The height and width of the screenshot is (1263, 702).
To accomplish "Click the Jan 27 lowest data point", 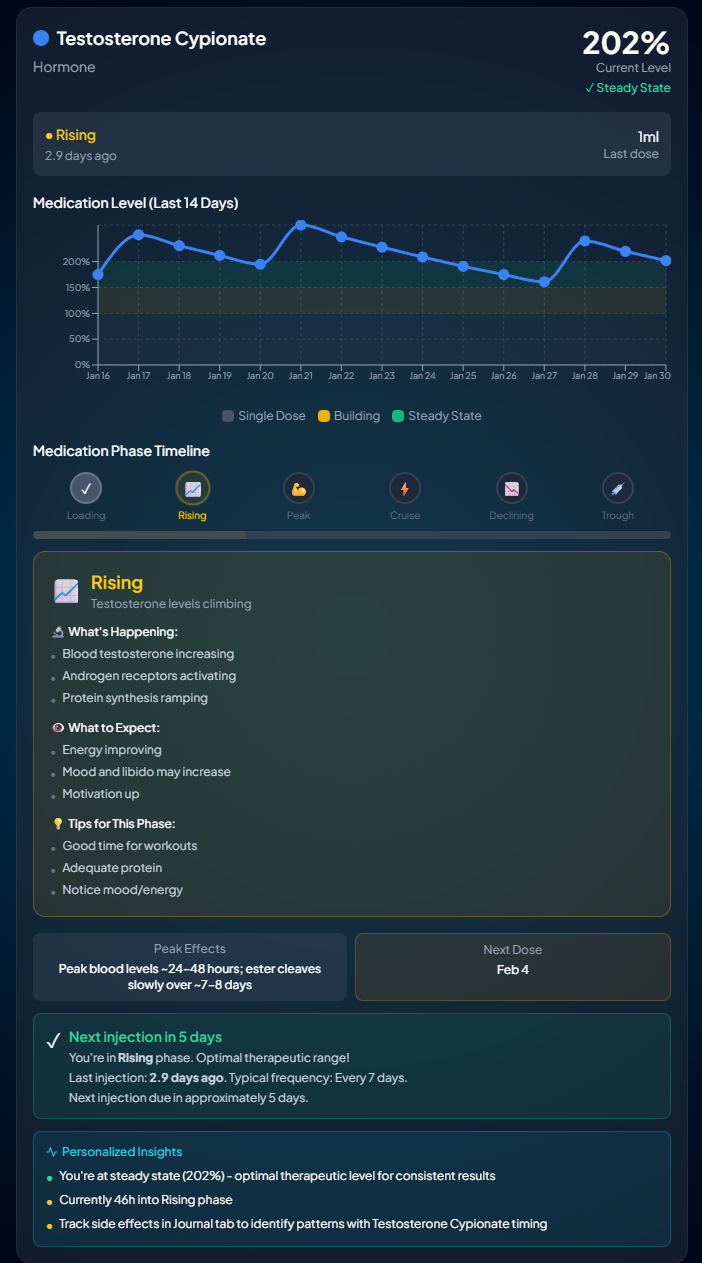I will pyautogui.click(x=544, y=282).
